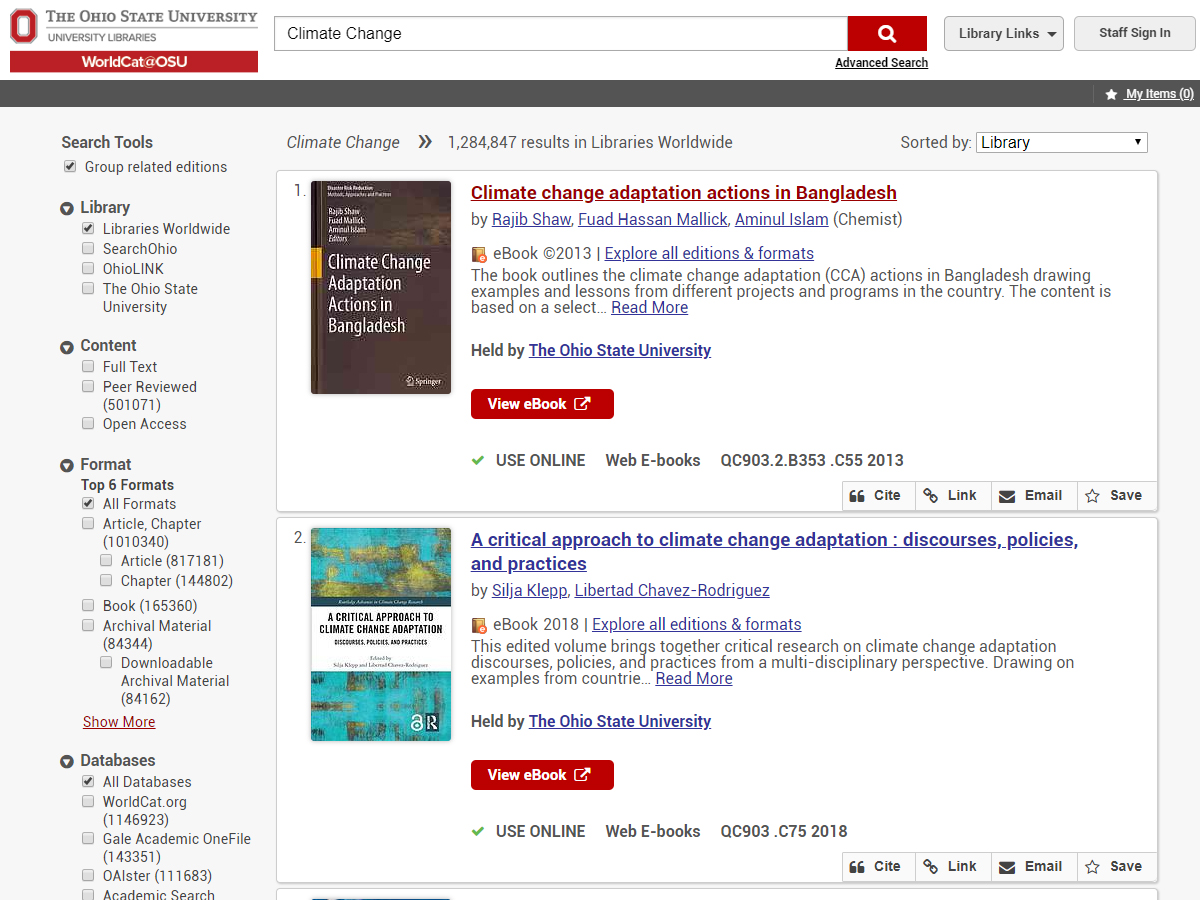Email the second search result
Image resolution: width=1200 pixels, height=900 pixels.
coord(1030,867)
